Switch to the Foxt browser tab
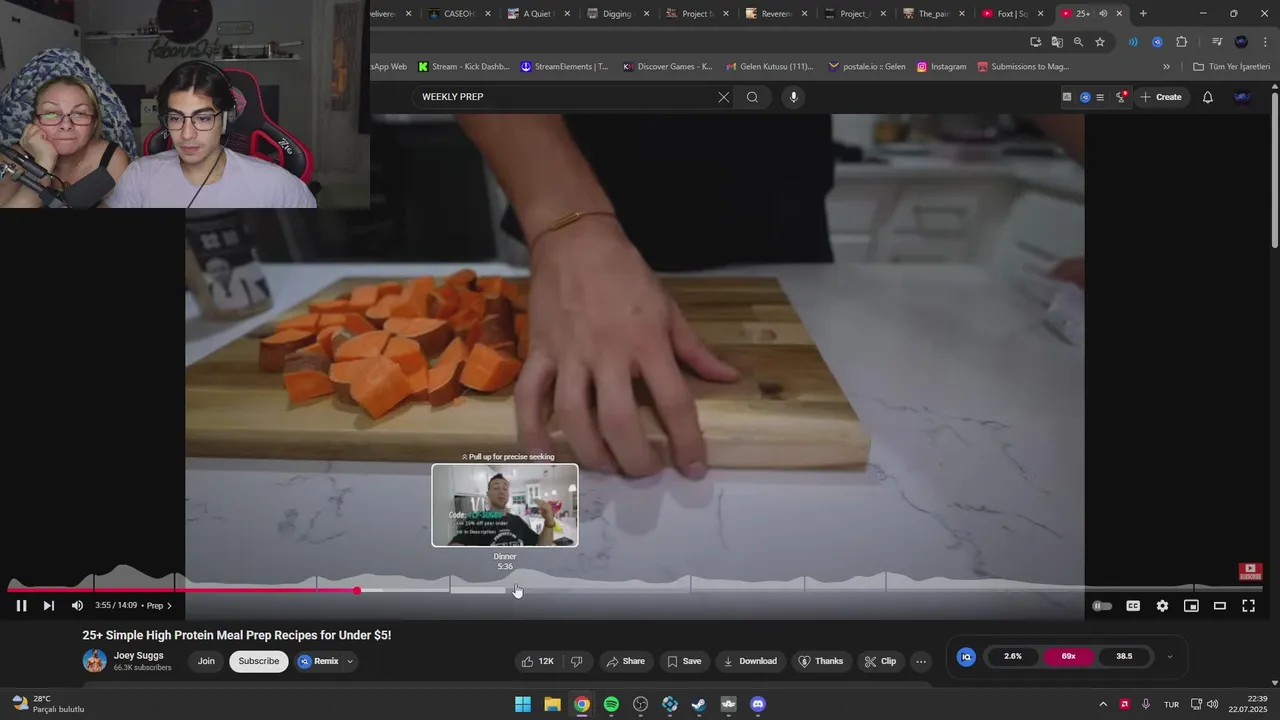The width and height of the screenshot is (1280, 720). click(1012, 14)
